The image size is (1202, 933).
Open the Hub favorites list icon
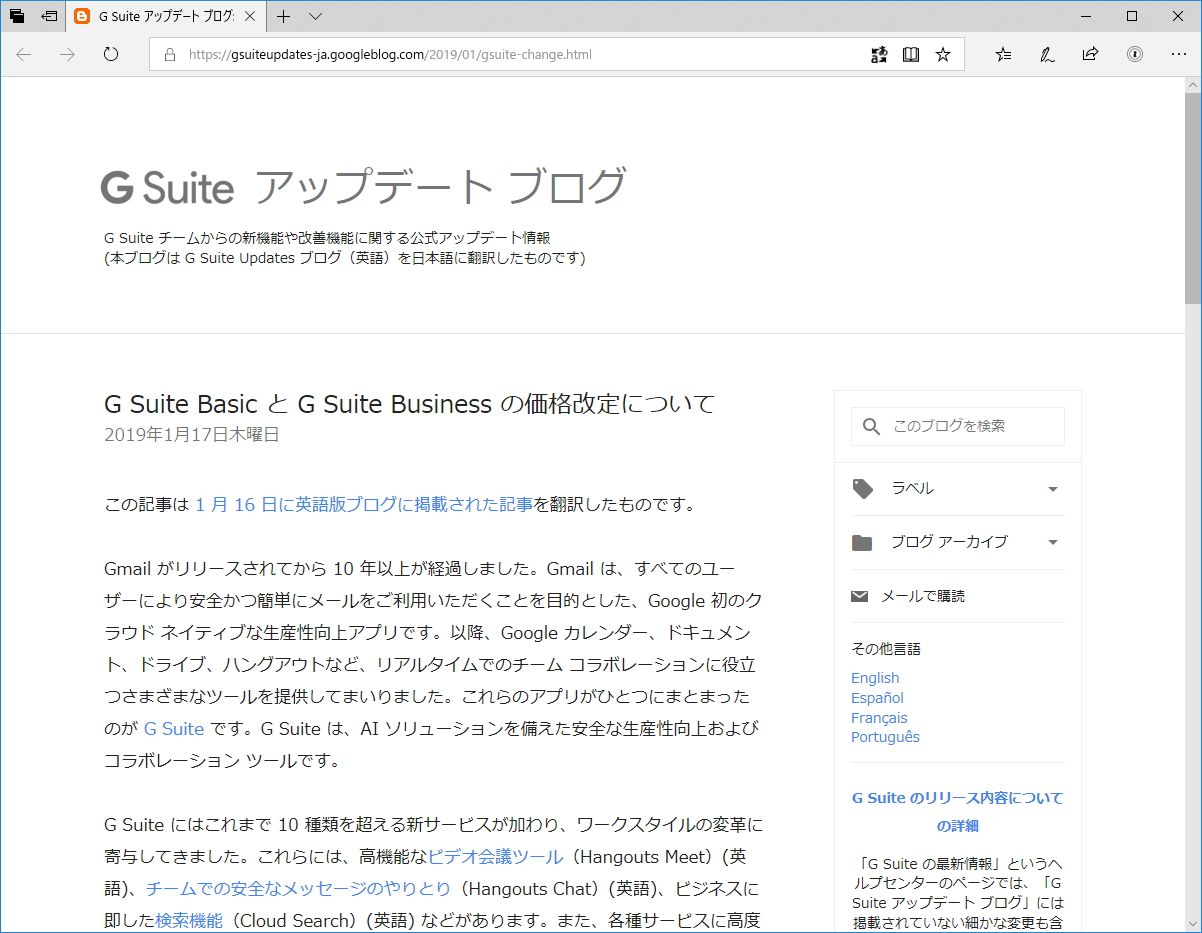1003,54
